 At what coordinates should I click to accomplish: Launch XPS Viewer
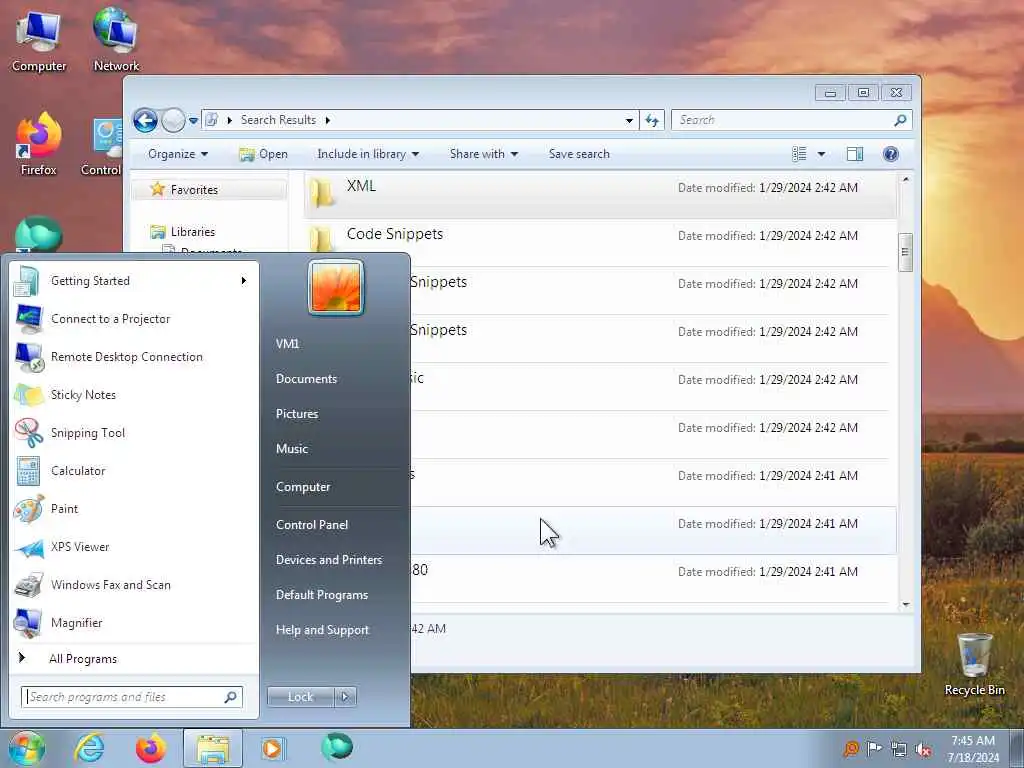tap(134, 547)
